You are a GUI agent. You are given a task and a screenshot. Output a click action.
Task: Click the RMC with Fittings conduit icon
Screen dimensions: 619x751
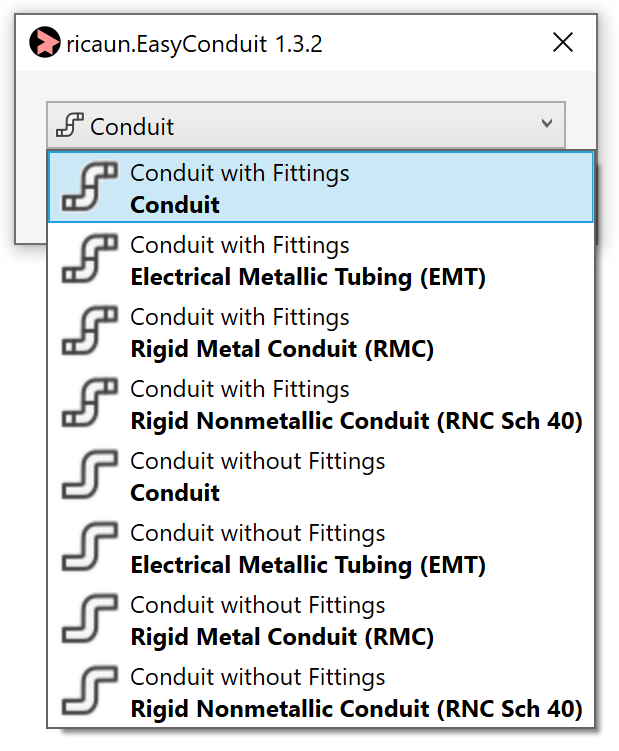pos(89,332)
